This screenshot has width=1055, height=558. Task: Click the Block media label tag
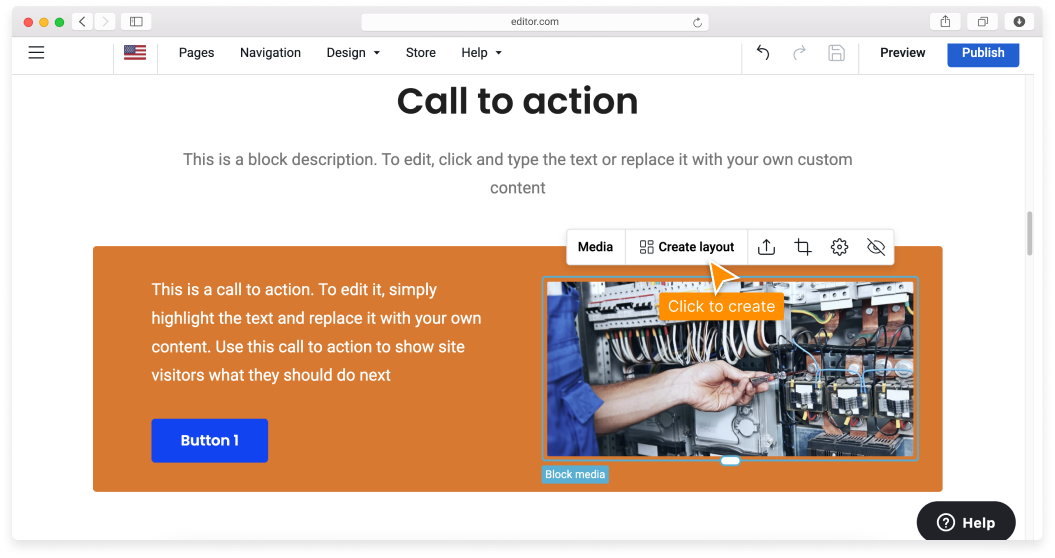pyautogui.click(x=575, y=475)
